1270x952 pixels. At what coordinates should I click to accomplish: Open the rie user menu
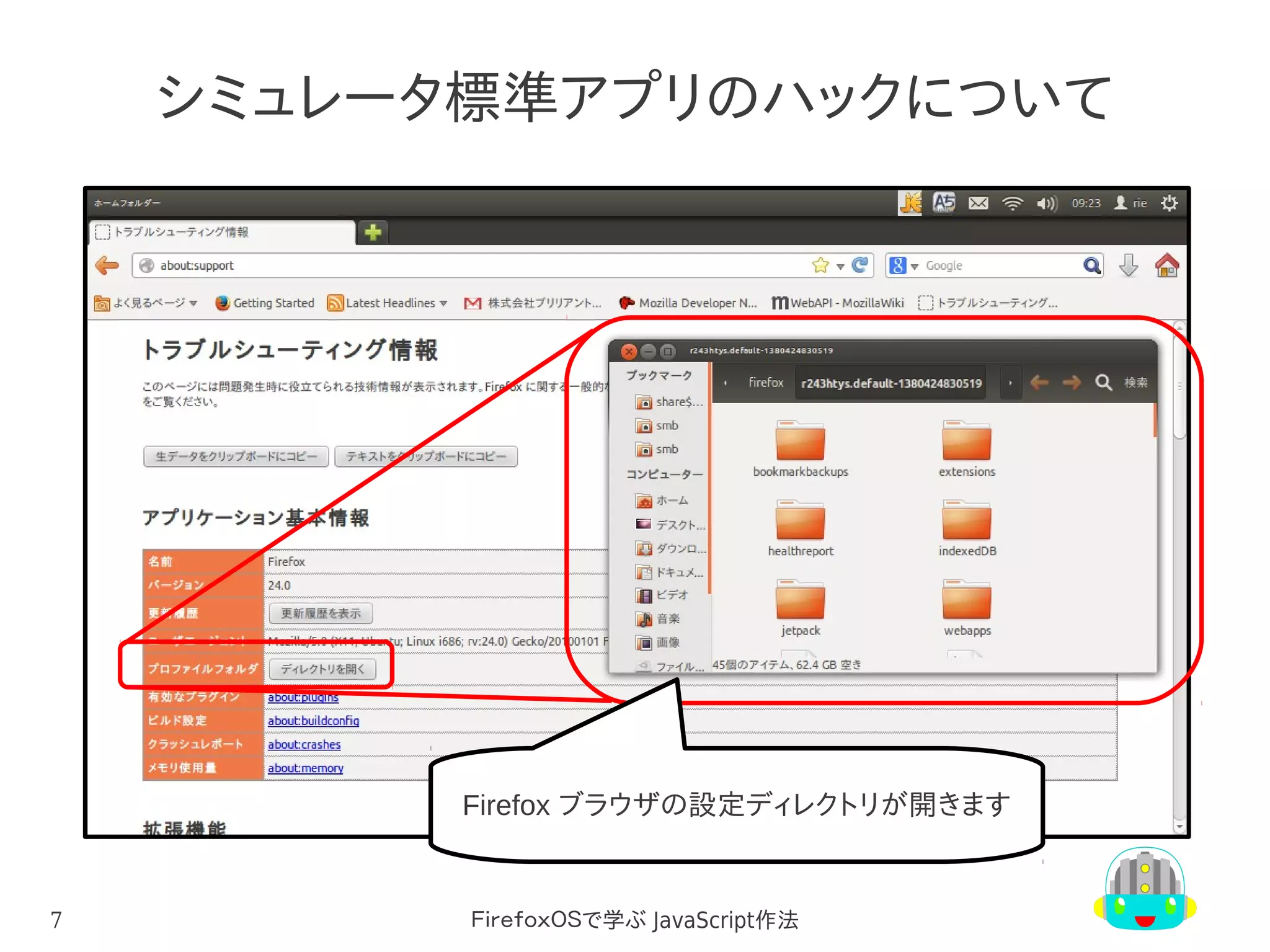1130,203
